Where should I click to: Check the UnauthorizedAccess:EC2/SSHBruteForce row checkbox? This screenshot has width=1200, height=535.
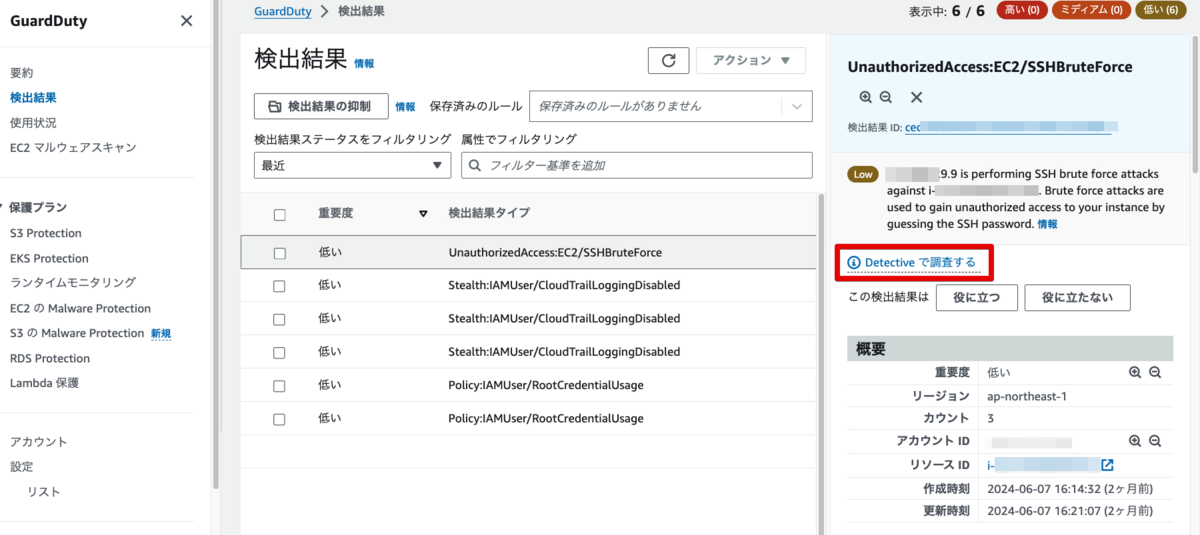(280, 253)
